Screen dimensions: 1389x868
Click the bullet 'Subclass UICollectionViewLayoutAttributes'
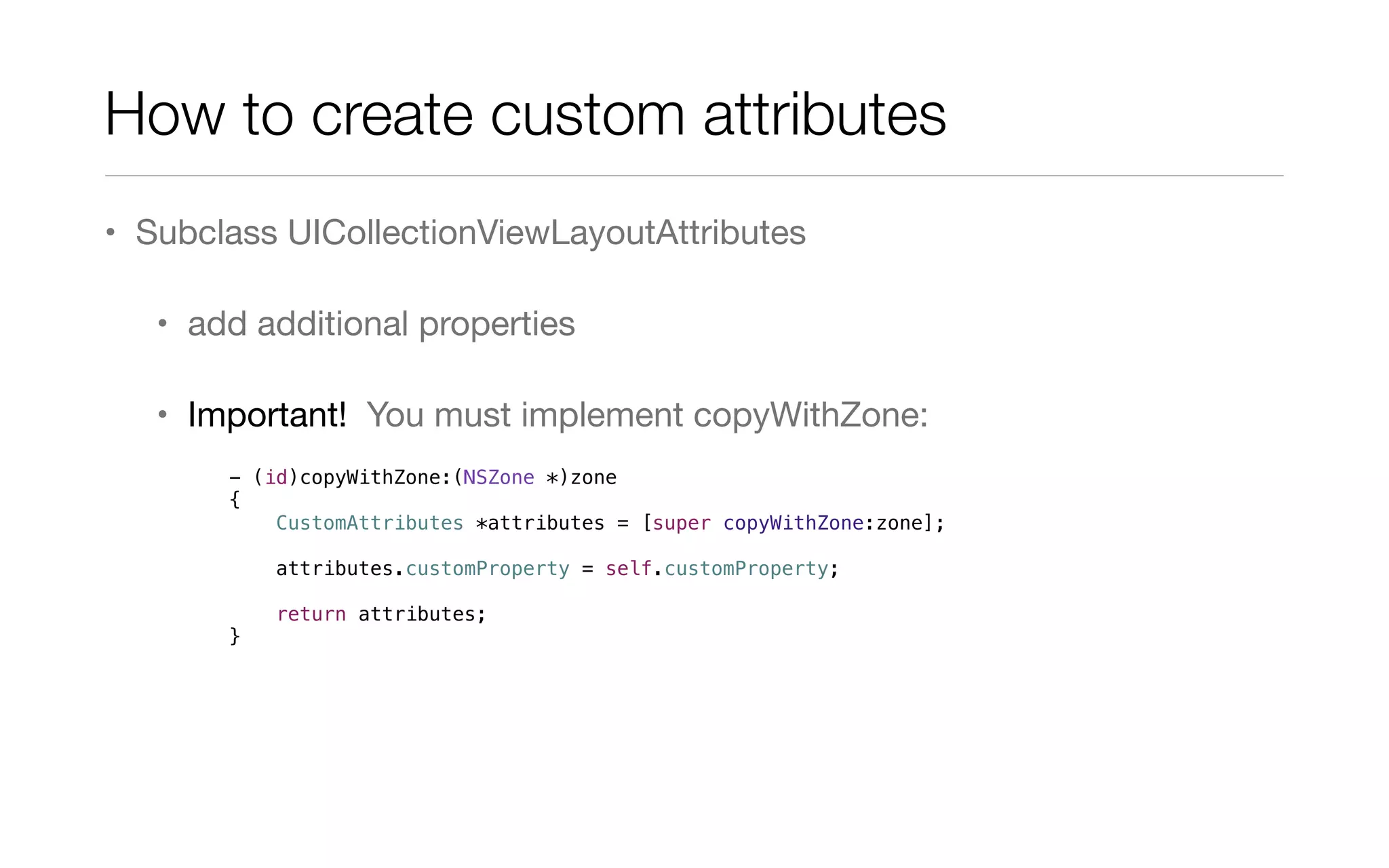470,233
